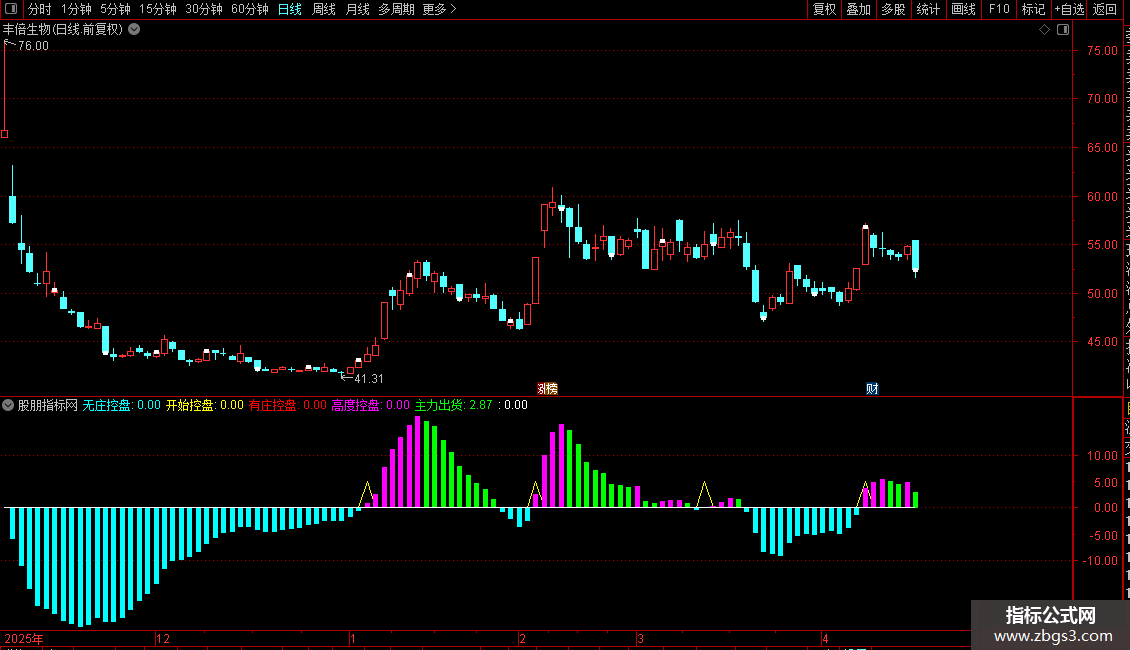
Task: Click the 返回 back button
Action: [1105, 9]
